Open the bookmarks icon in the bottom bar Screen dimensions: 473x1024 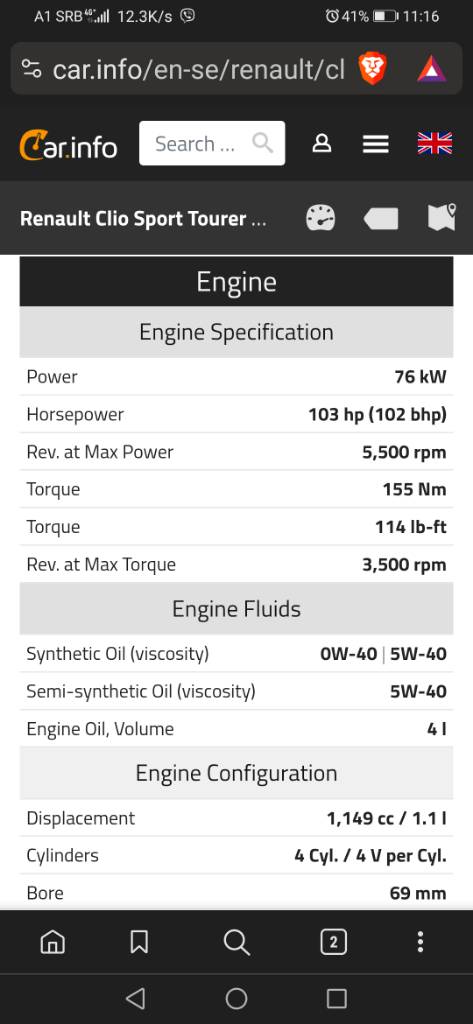click(139, 942)
